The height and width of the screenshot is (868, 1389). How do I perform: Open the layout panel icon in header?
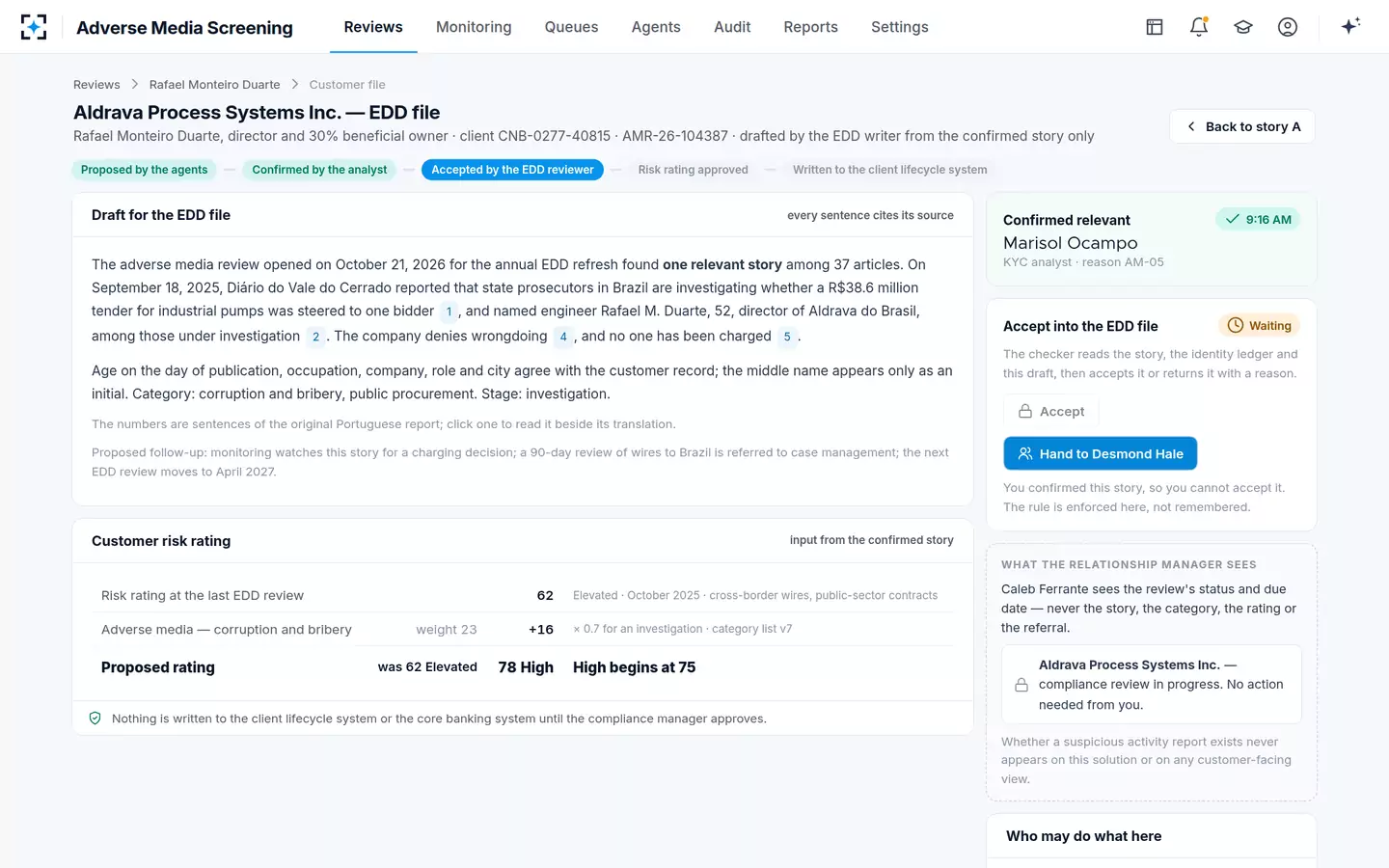[1155, 27]
